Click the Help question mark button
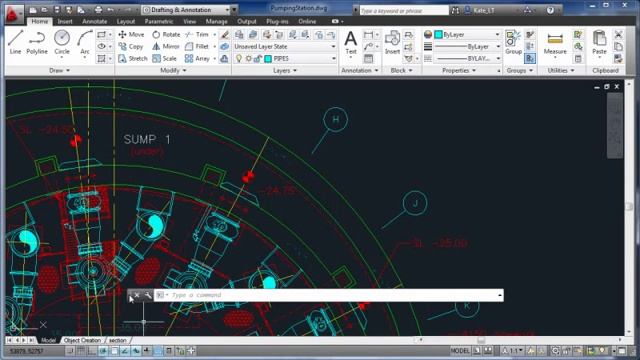 coord(550,10)
